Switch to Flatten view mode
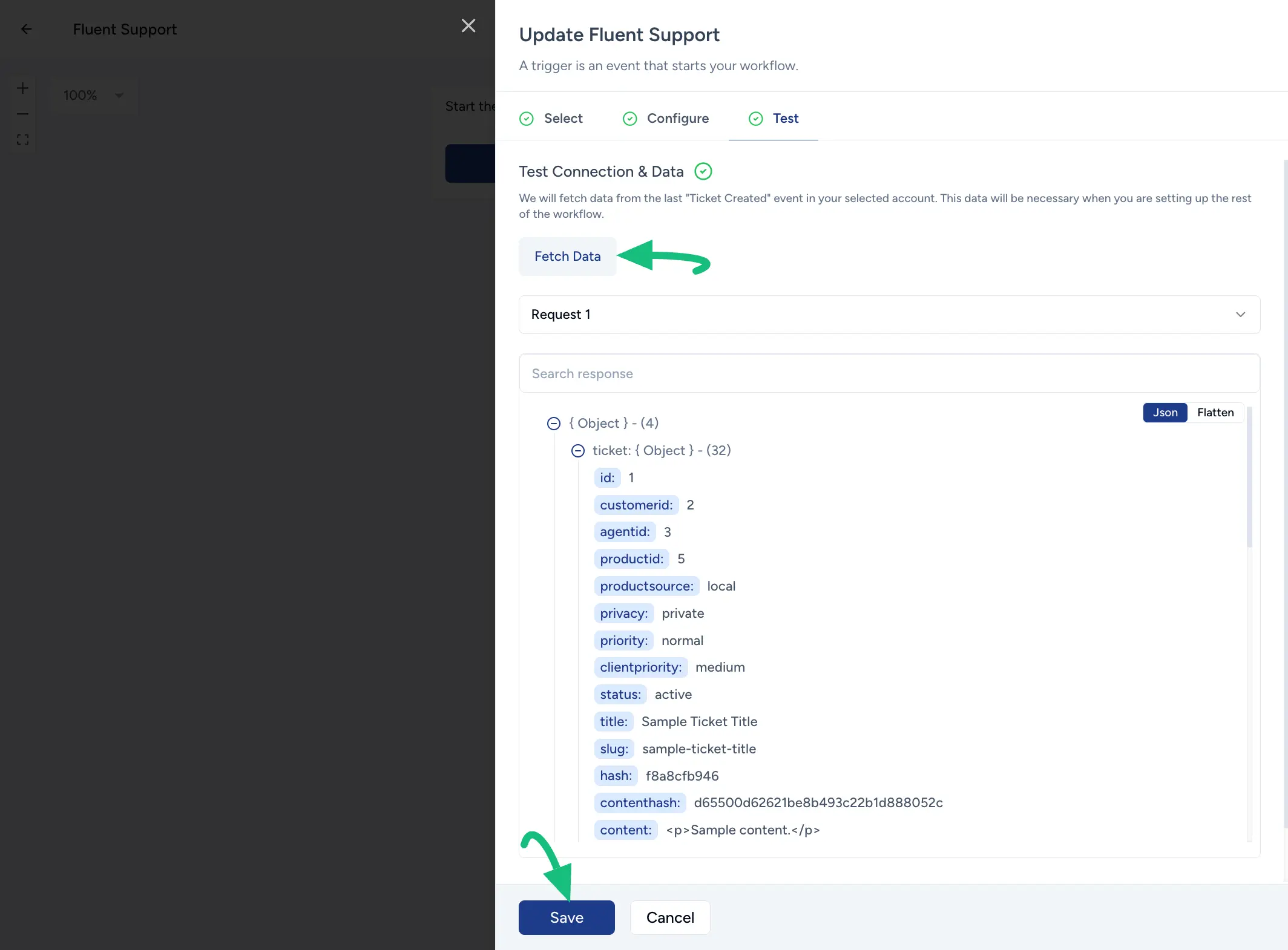This screenshot has height=950, width=1288. (x=1215, y=412)
